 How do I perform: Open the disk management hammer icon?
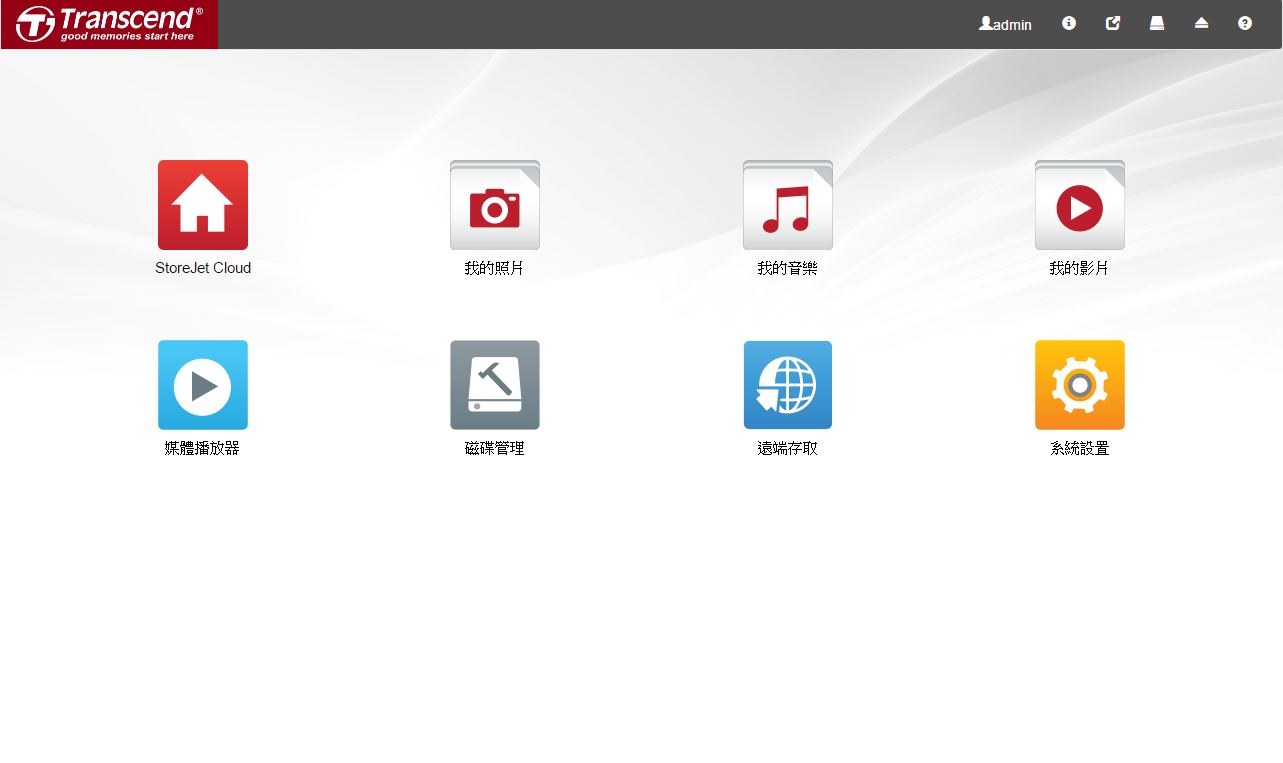[x=495, y=385]
